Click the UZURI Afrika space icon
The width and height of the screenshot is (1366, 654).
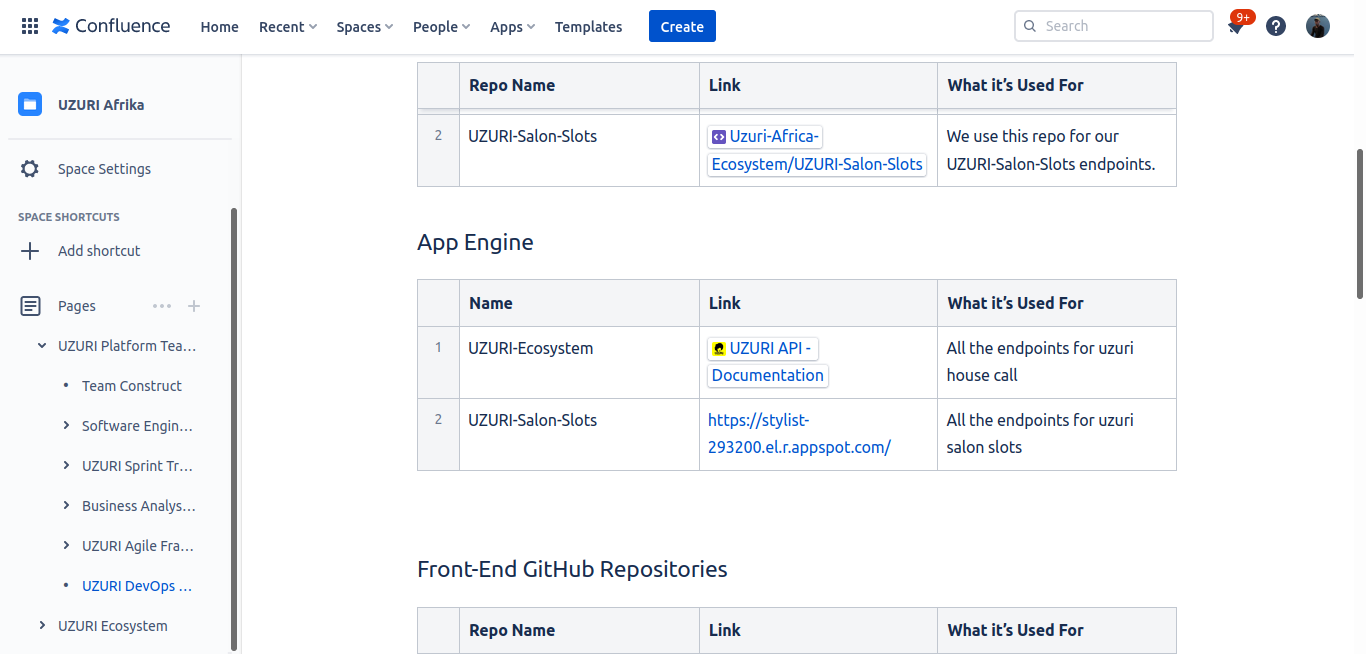coord(29,103)
